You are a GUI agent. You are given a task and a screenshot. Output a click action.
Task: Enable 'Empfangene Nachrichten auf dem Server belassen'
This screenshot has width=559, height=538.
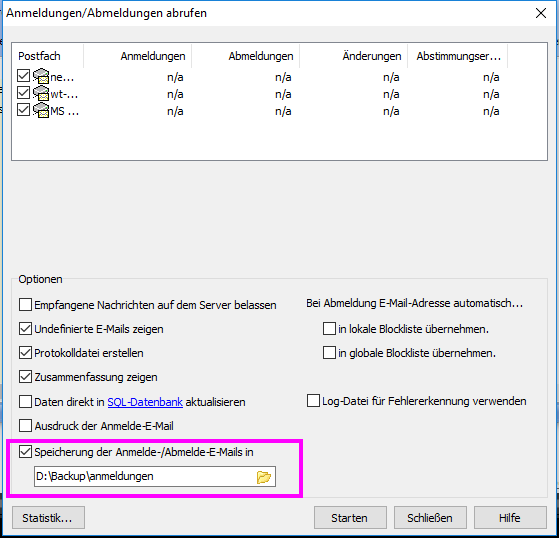pos(25,305)
